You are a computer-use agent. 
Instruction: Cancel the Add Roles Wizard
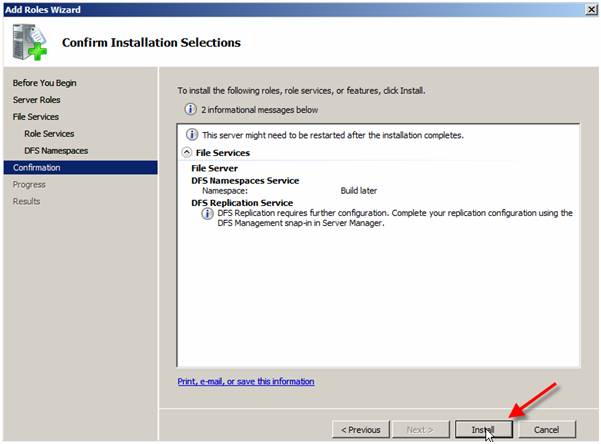click(x=547, y=429)
